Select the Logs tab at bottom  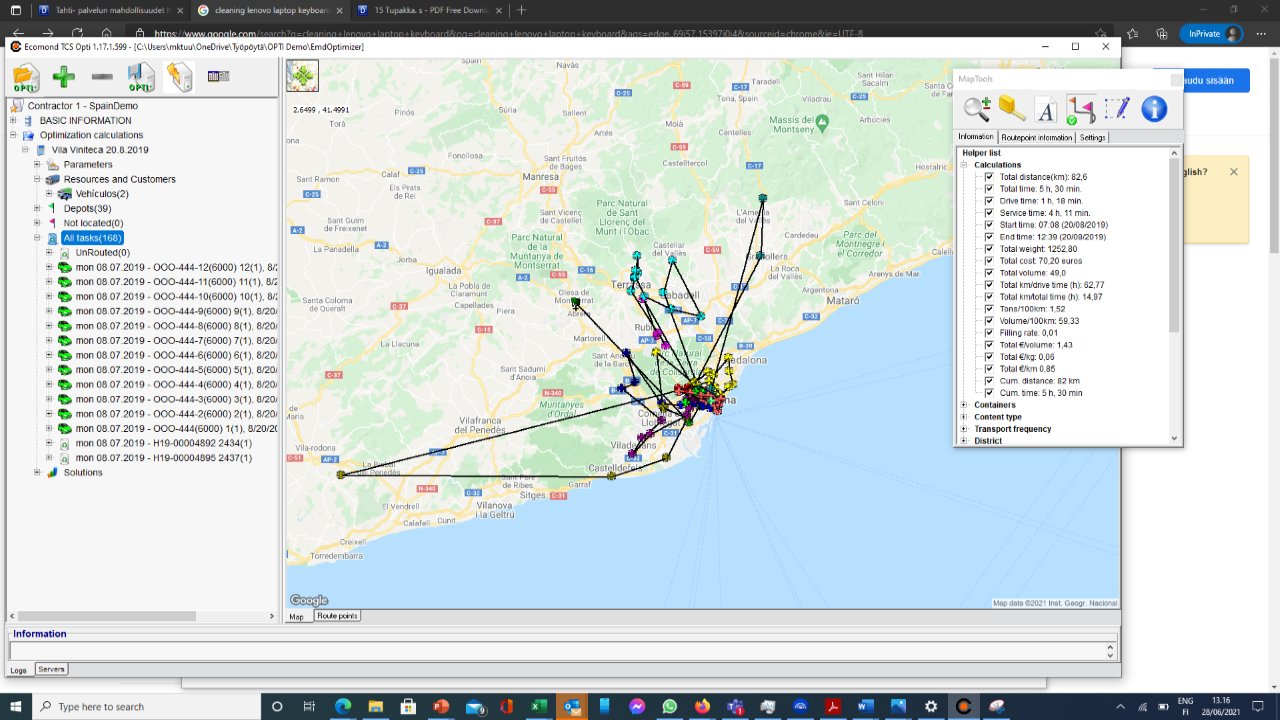click(x=19, y=670)
